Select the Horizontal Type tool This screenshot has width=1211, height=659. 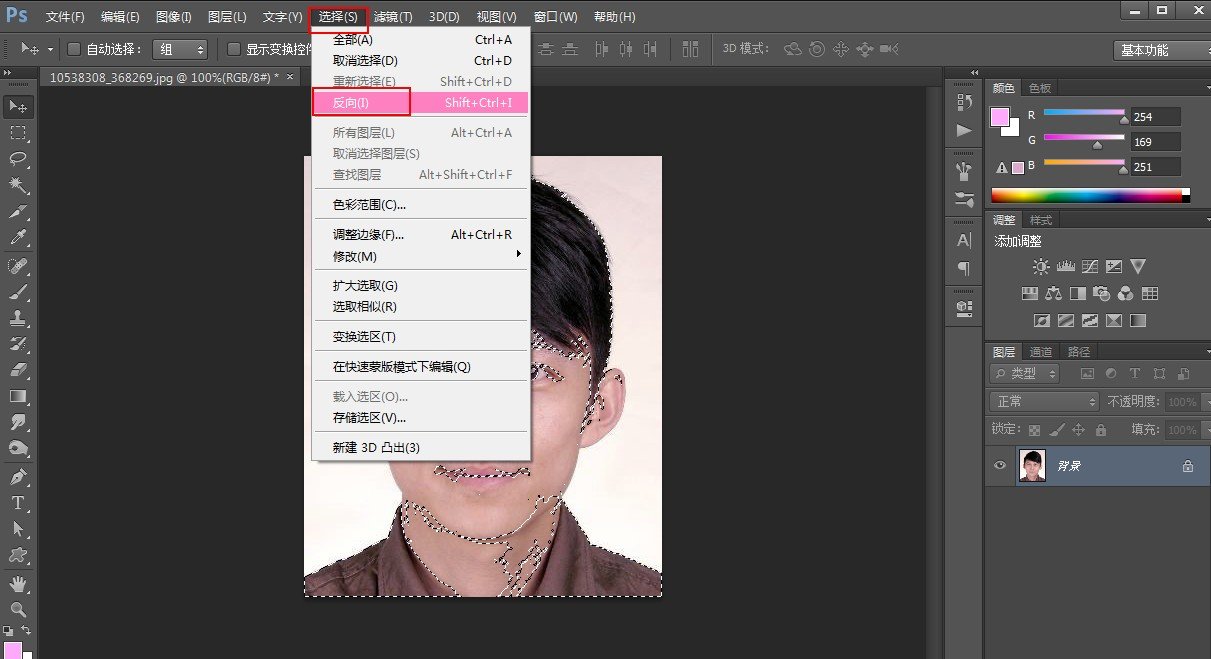18,502
